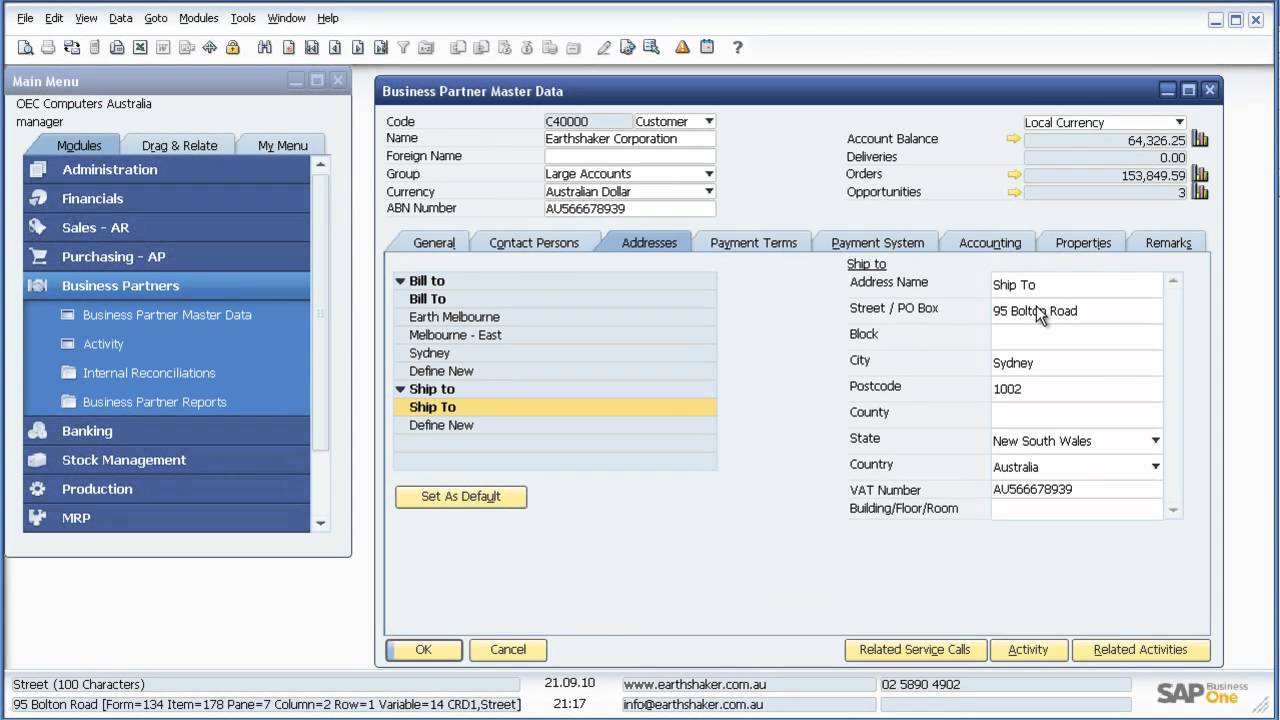Go to the first data record icon
Screen dimensions: 1280x720
(312, 47)
